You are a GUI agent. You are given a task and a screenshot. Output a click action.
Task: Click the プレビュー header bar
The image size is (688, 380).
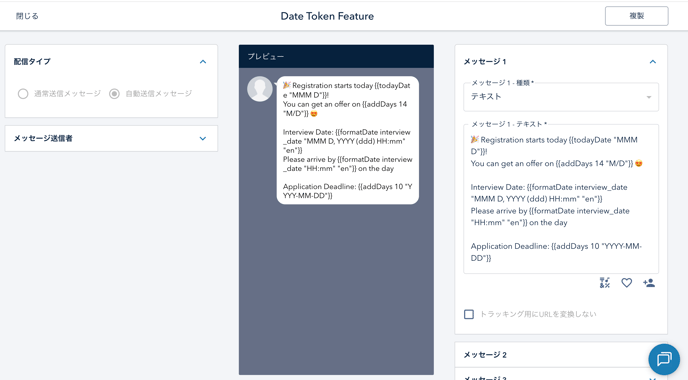336,56
